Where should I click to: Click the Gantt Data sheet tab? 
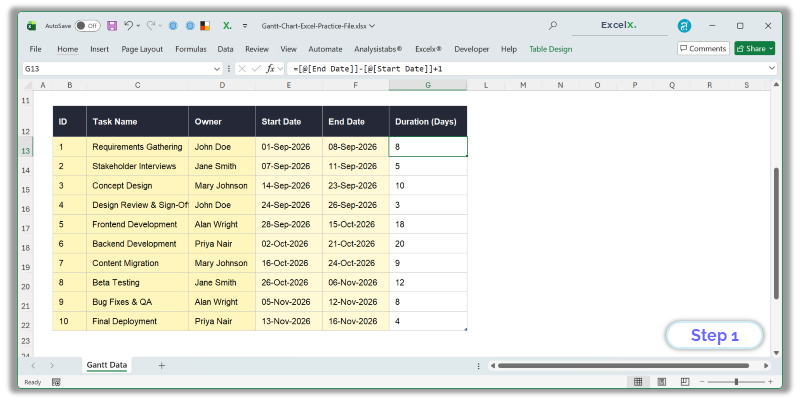point(107,365)
